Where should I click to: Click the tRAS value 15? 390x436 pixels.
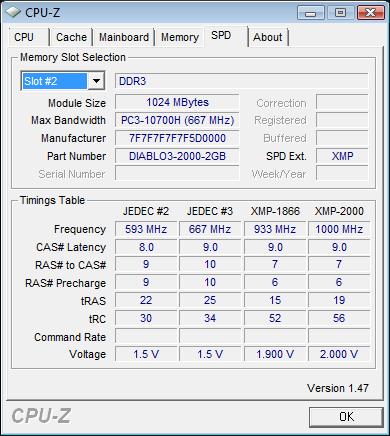(x=275, y=300)
